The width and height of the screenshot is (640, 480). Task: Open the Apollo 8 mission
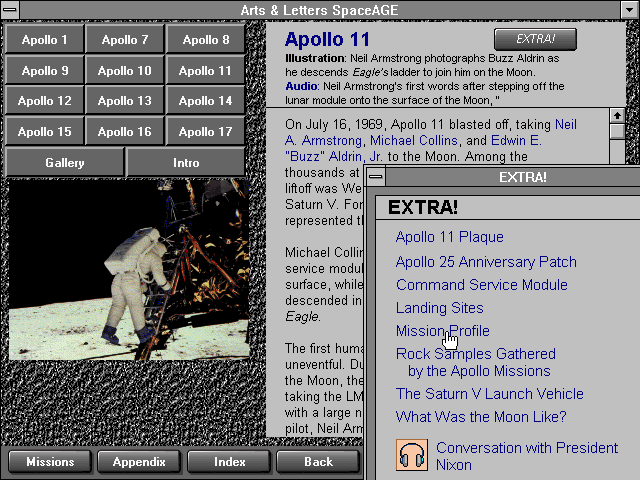click(x=206, y=40)
